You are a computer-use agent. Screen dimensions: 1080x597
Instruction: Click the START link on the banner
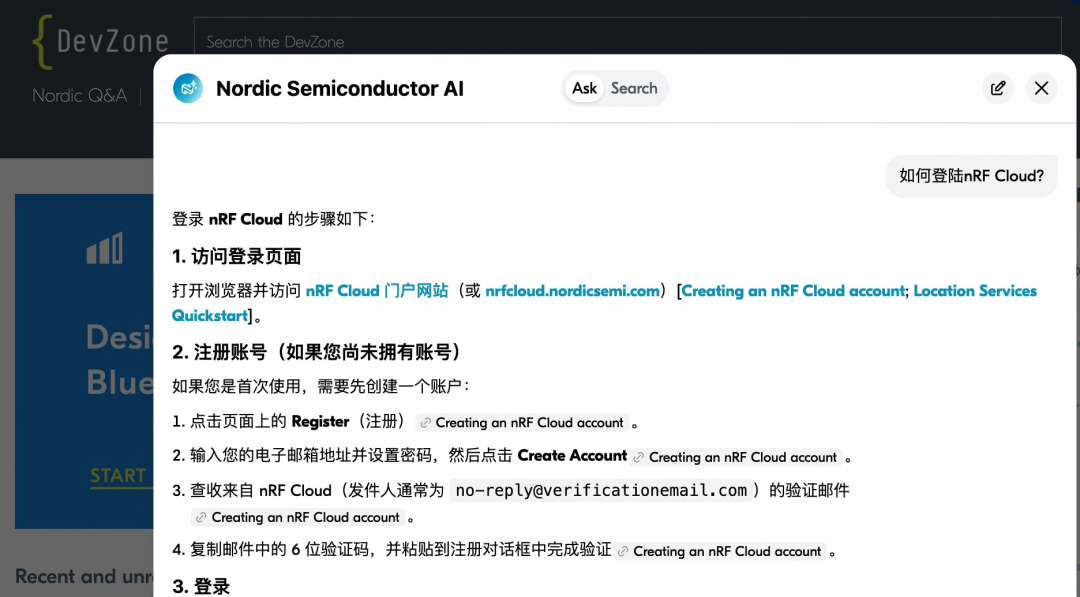118,476
